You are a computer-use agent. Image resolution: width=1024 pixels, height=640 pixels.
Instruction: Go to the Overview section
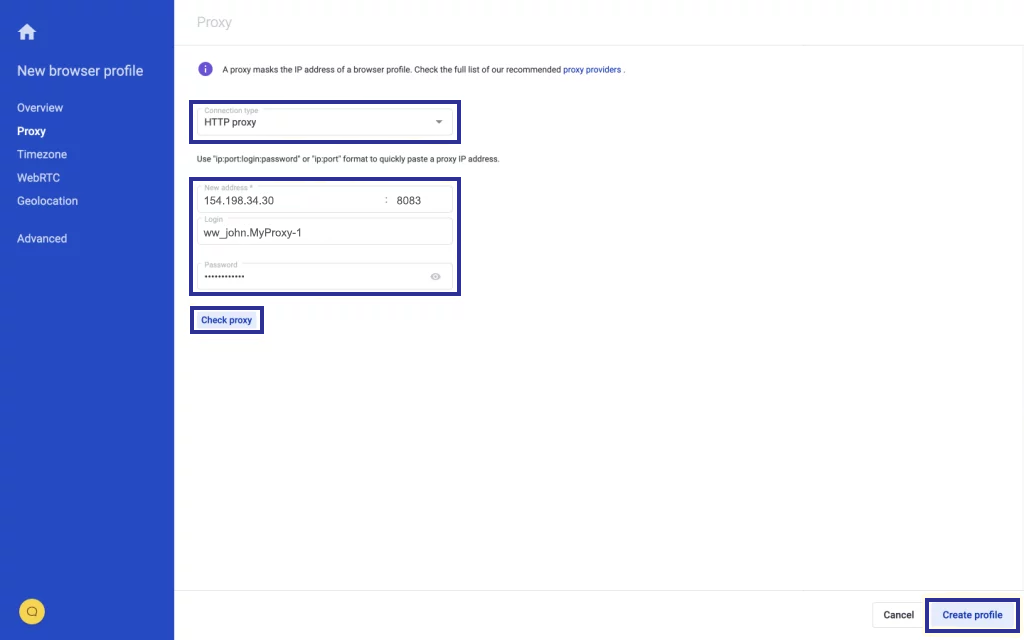point(40,108)
